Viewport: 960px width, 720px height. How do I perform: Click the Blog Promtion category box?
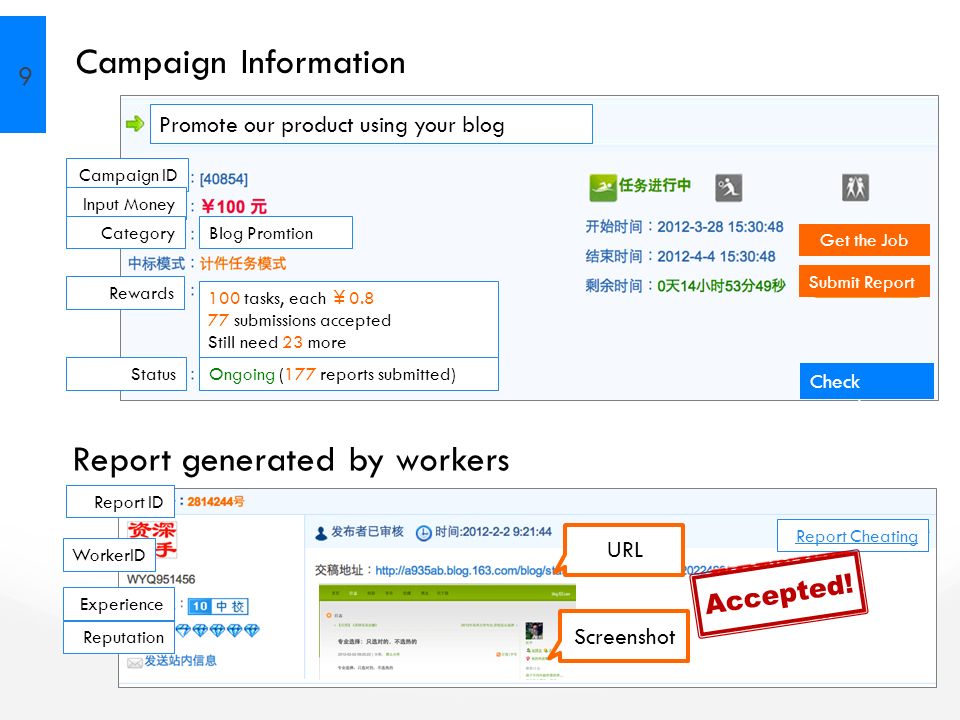(276, 233)
